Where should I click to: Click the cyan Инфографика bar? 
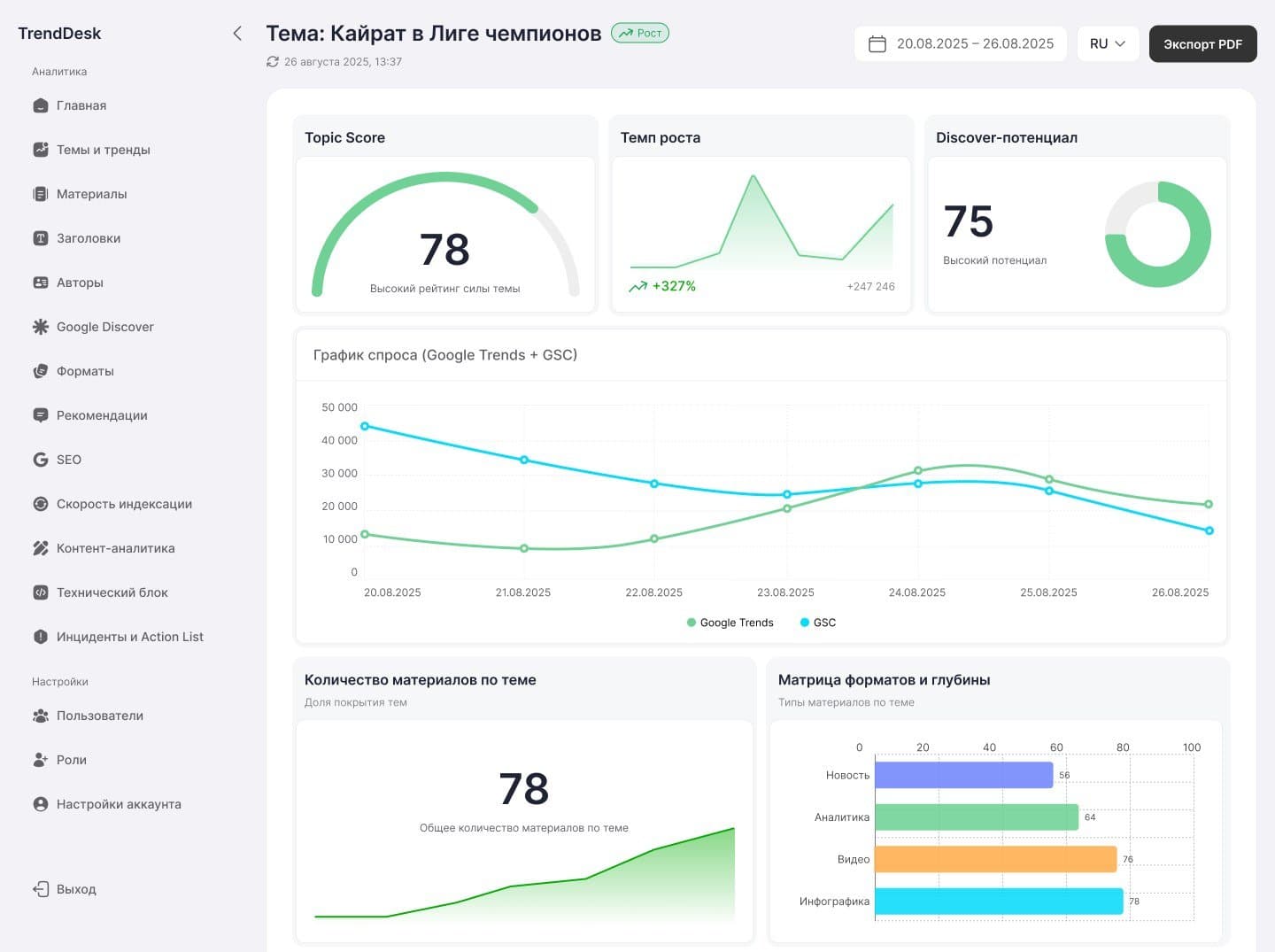click(x=999, y=902)
